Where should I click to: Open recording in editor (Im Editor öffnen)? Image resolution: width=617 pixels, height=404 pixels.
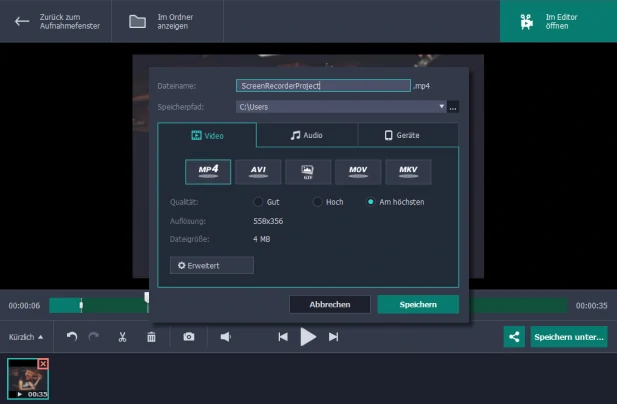558,21
